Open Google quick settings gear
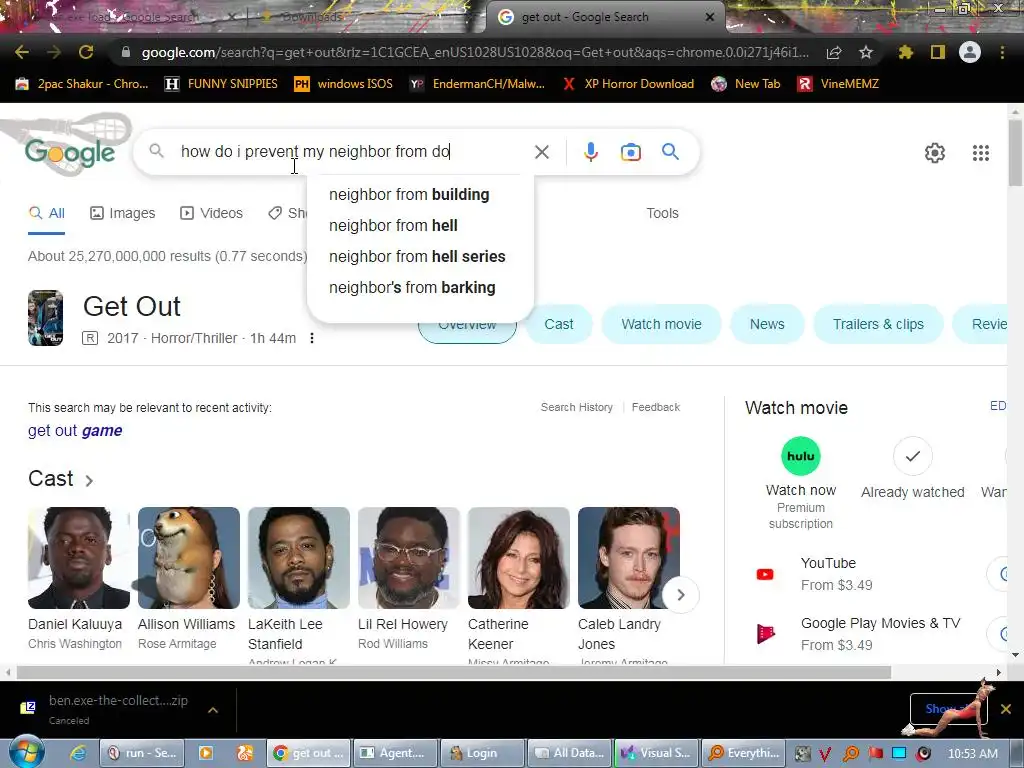Screen dimensions: 1024x768 coord(935,153)
